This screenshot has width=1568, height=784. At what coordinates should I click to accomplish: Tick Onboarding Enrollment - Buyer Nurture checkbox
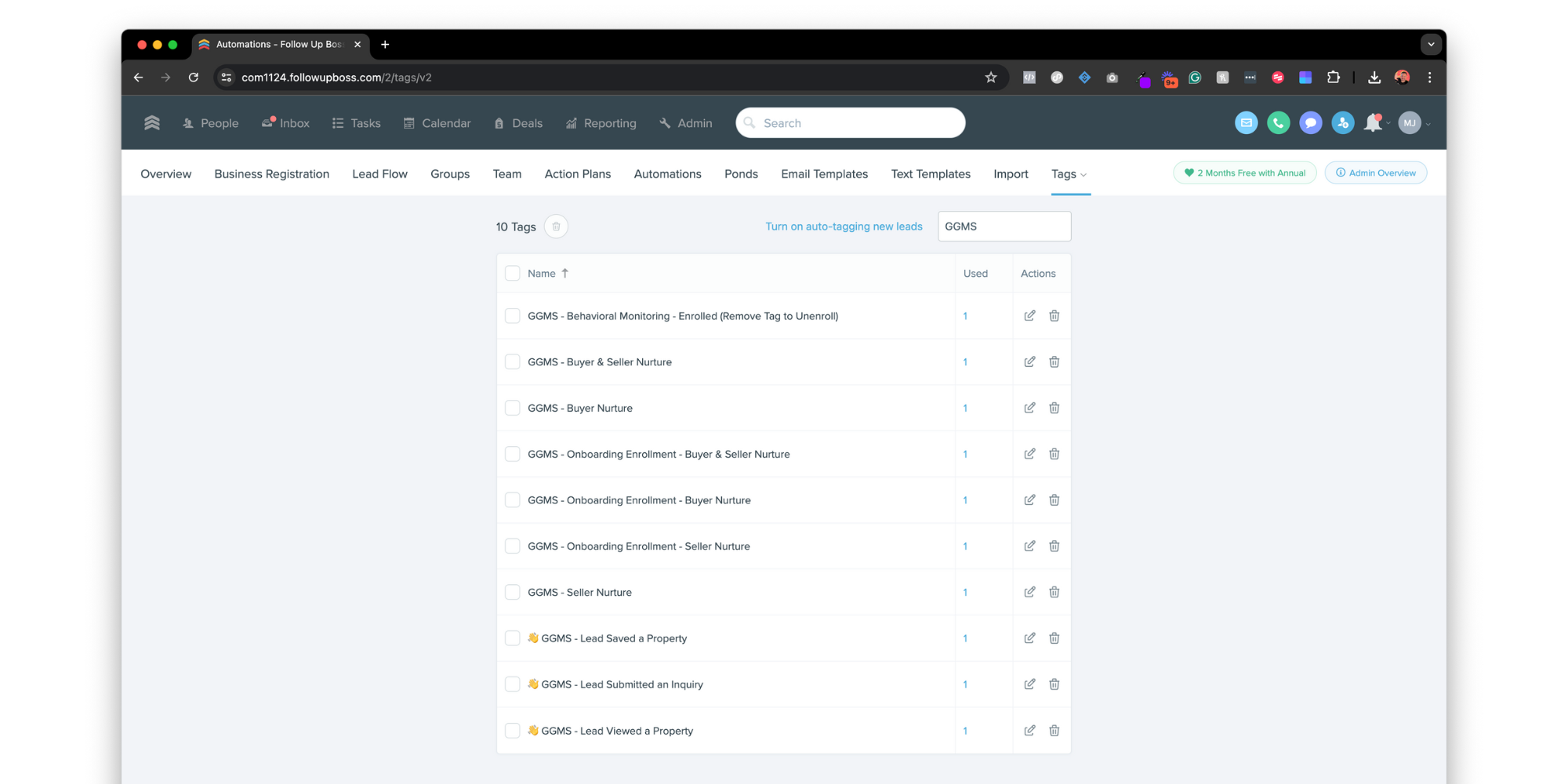[x=513, y=500]
